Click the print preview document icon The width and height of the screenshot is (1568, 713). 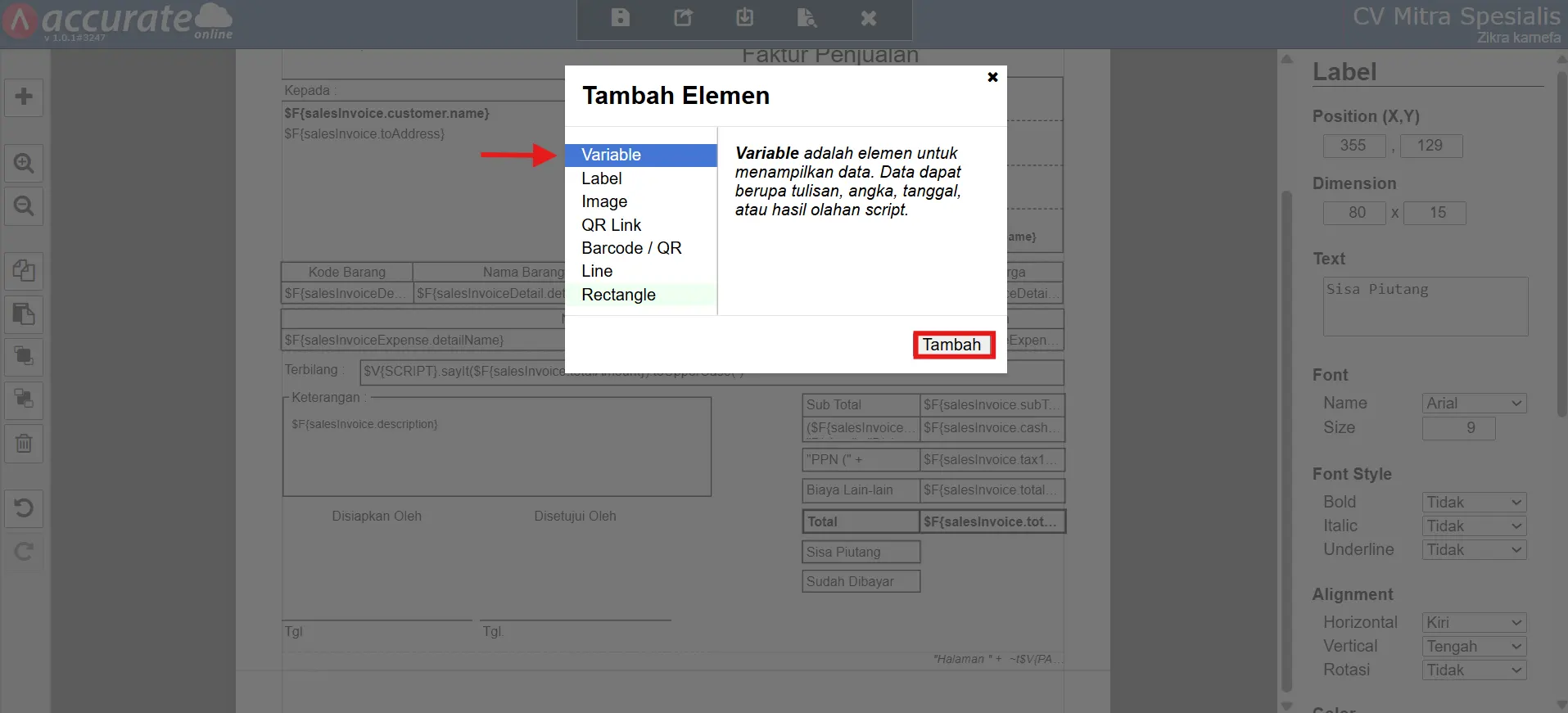[x=807, y=18]
